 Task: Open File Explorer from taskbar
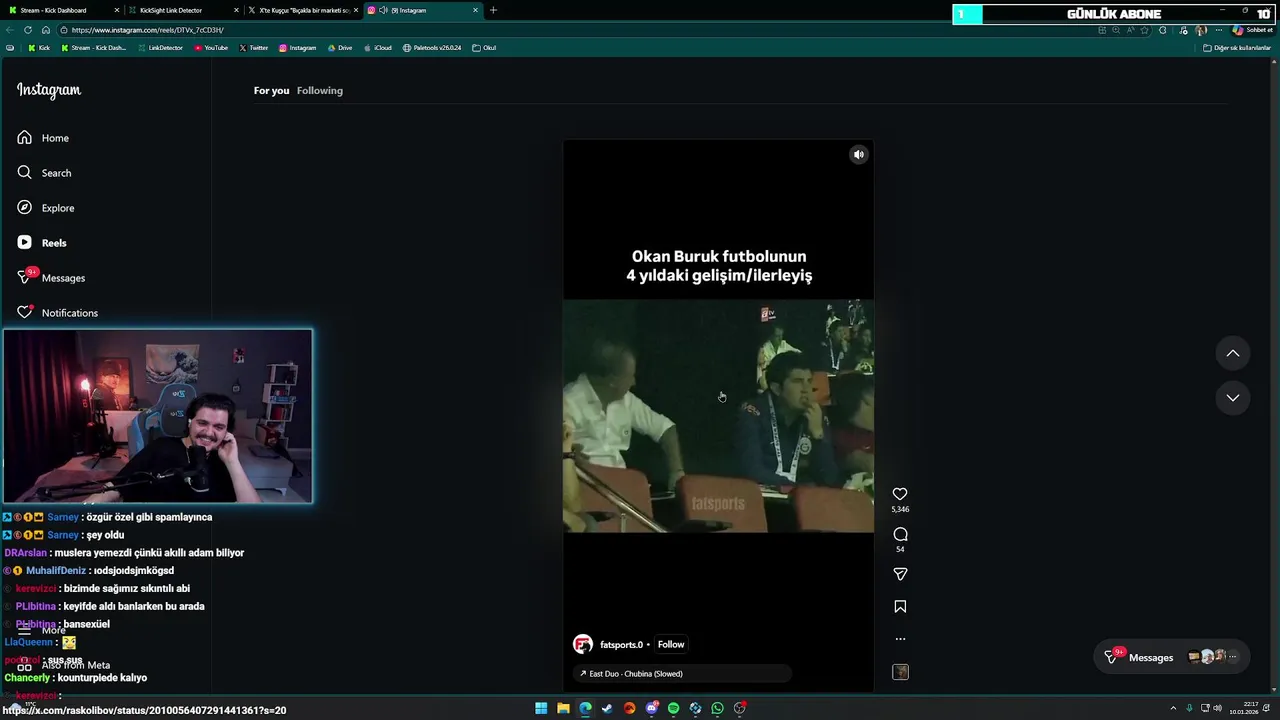pyautogui.click(x=563, y=708)
